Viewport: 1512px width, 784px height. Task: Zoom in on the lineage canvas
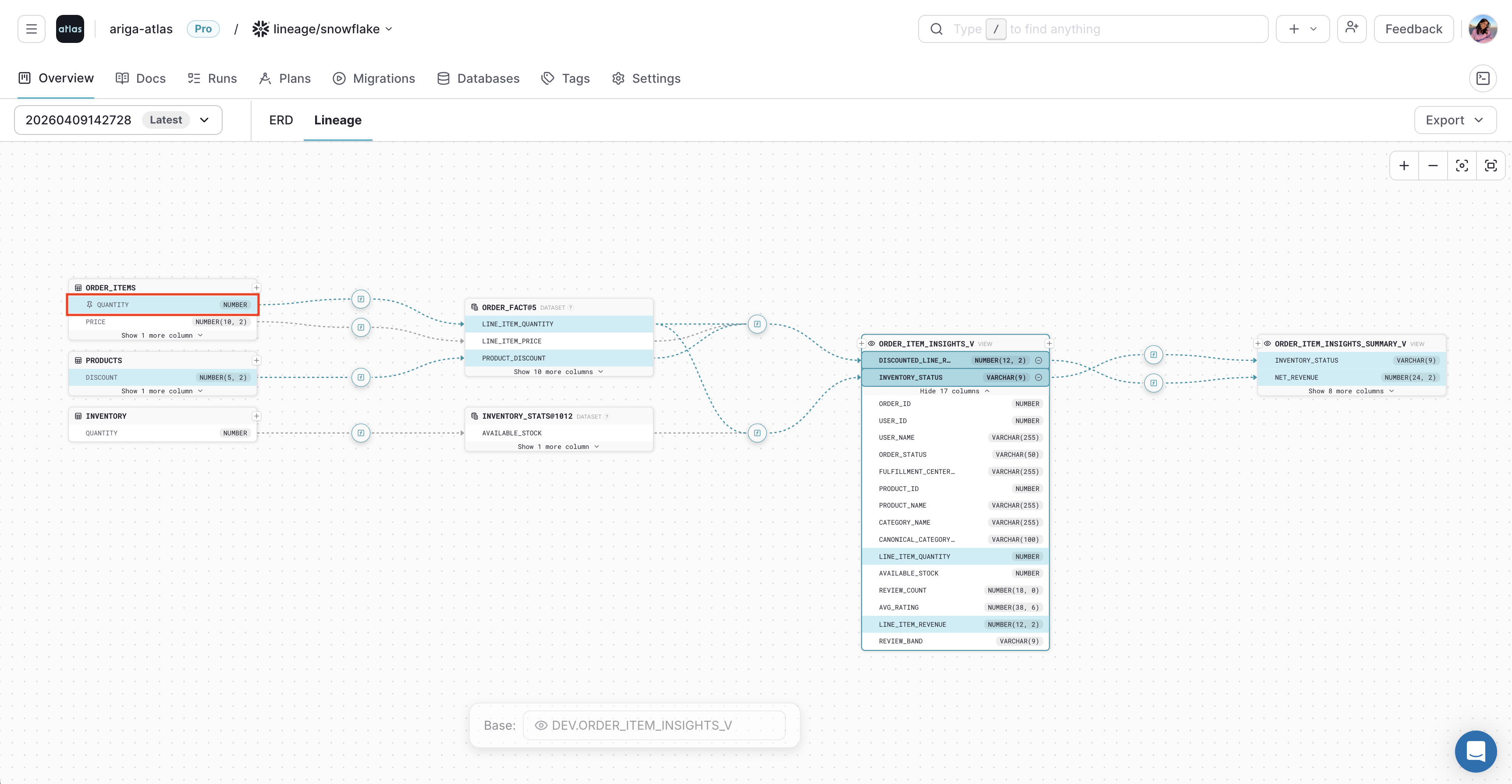[x=1404, y=166]
